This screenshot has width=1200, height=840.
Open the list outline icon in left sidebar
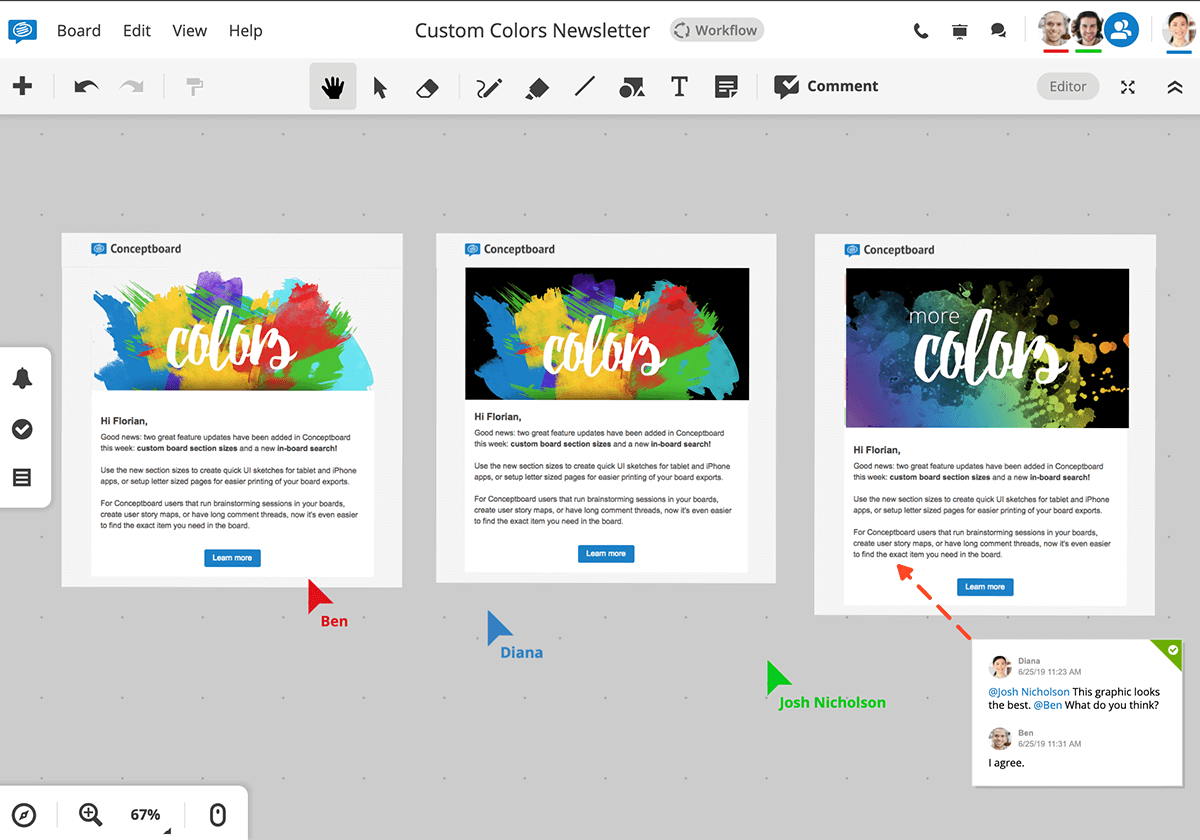22,478
